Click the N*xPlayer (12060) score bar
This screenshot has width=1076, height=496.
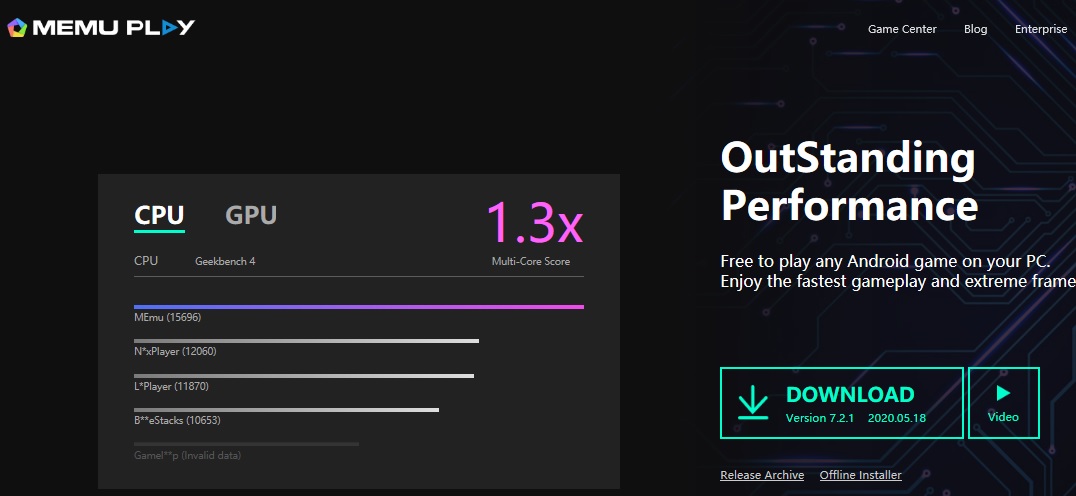coord(306,341)
